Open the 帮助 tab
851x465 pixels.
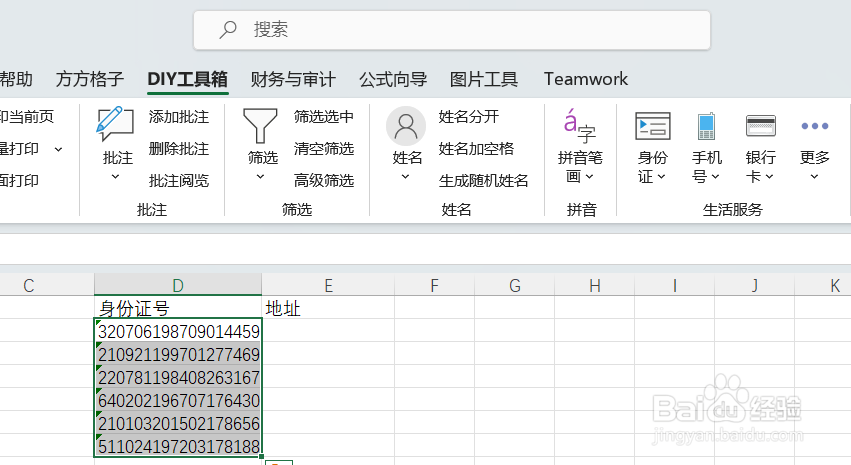point(16,79)
